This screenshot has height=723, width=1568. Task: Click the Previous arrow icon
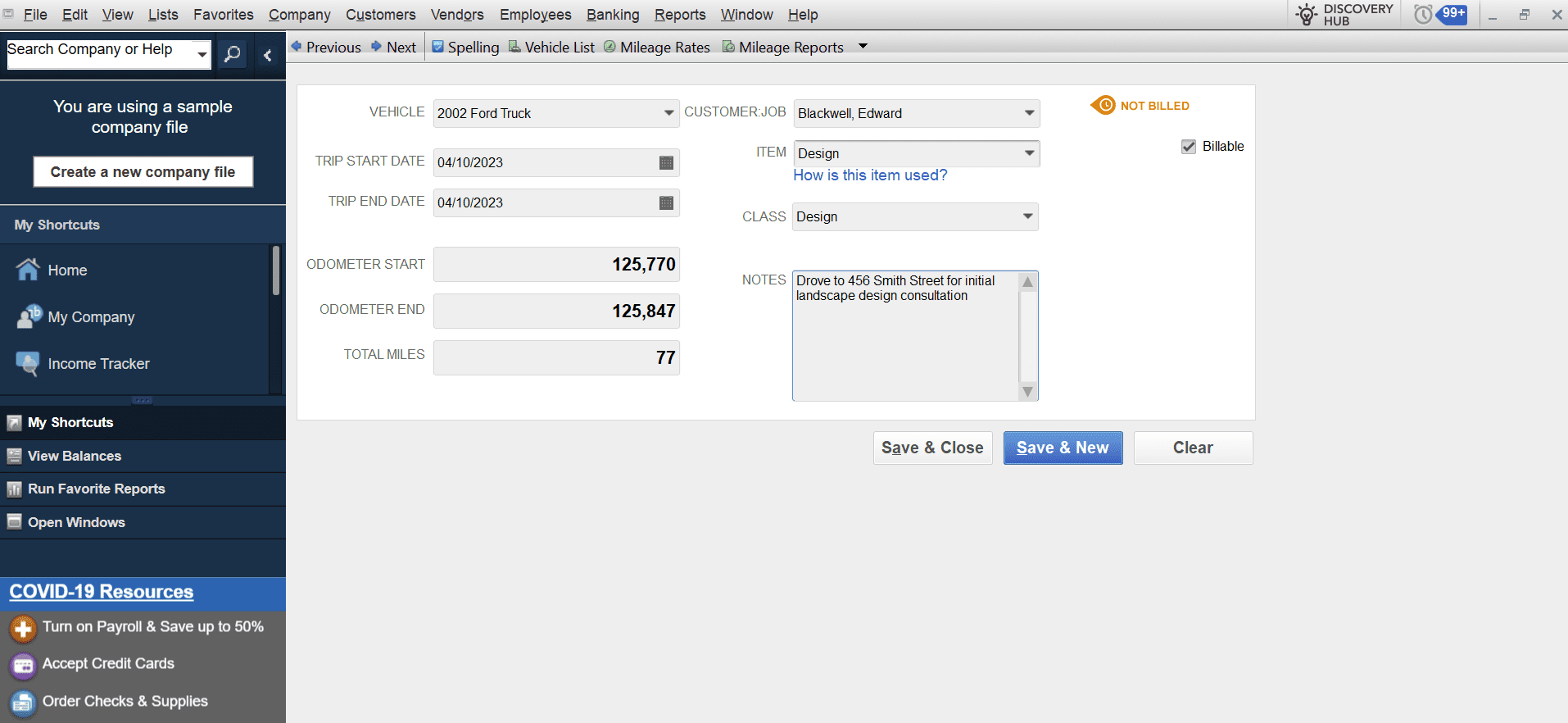coord(297,47)
